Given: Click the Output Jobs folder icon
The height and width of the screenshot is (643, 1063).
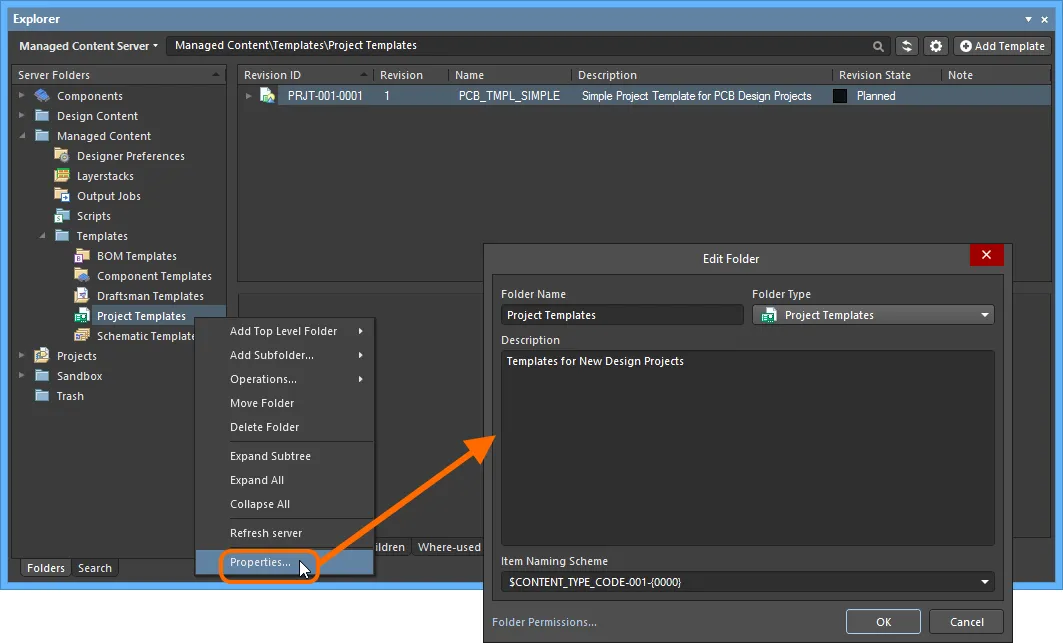Looking at the screenshot, I should pos(62,195).
